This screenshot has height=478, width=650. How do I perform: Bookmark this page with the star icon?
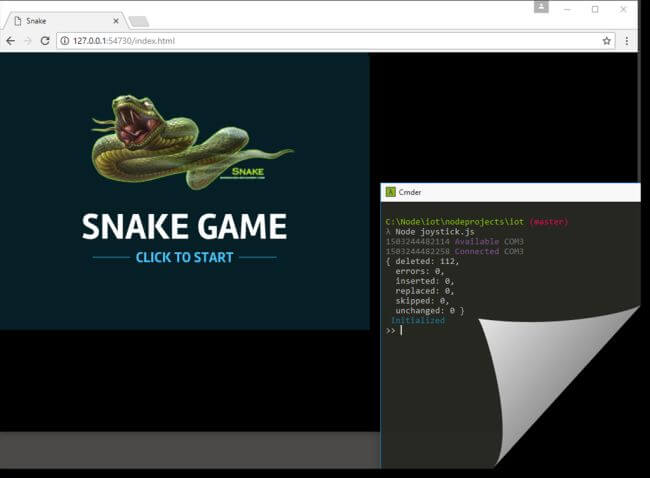click(x=606, y=41)
